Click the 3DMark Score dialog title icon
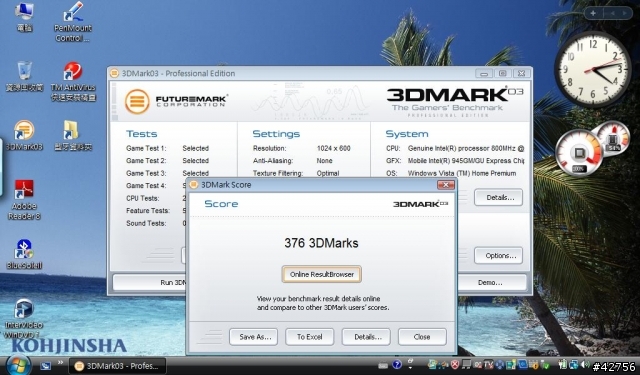Viewport: 640px width, 375px height. pyautogui.click(x=193, y=185)
